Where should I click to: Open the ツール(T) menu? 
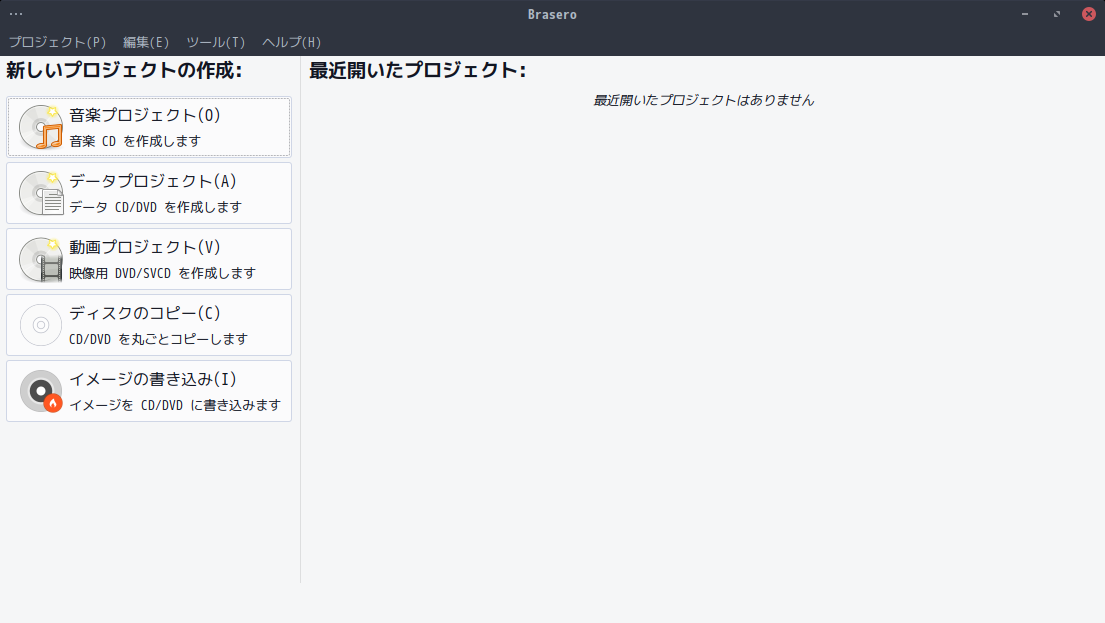point(216,42)
